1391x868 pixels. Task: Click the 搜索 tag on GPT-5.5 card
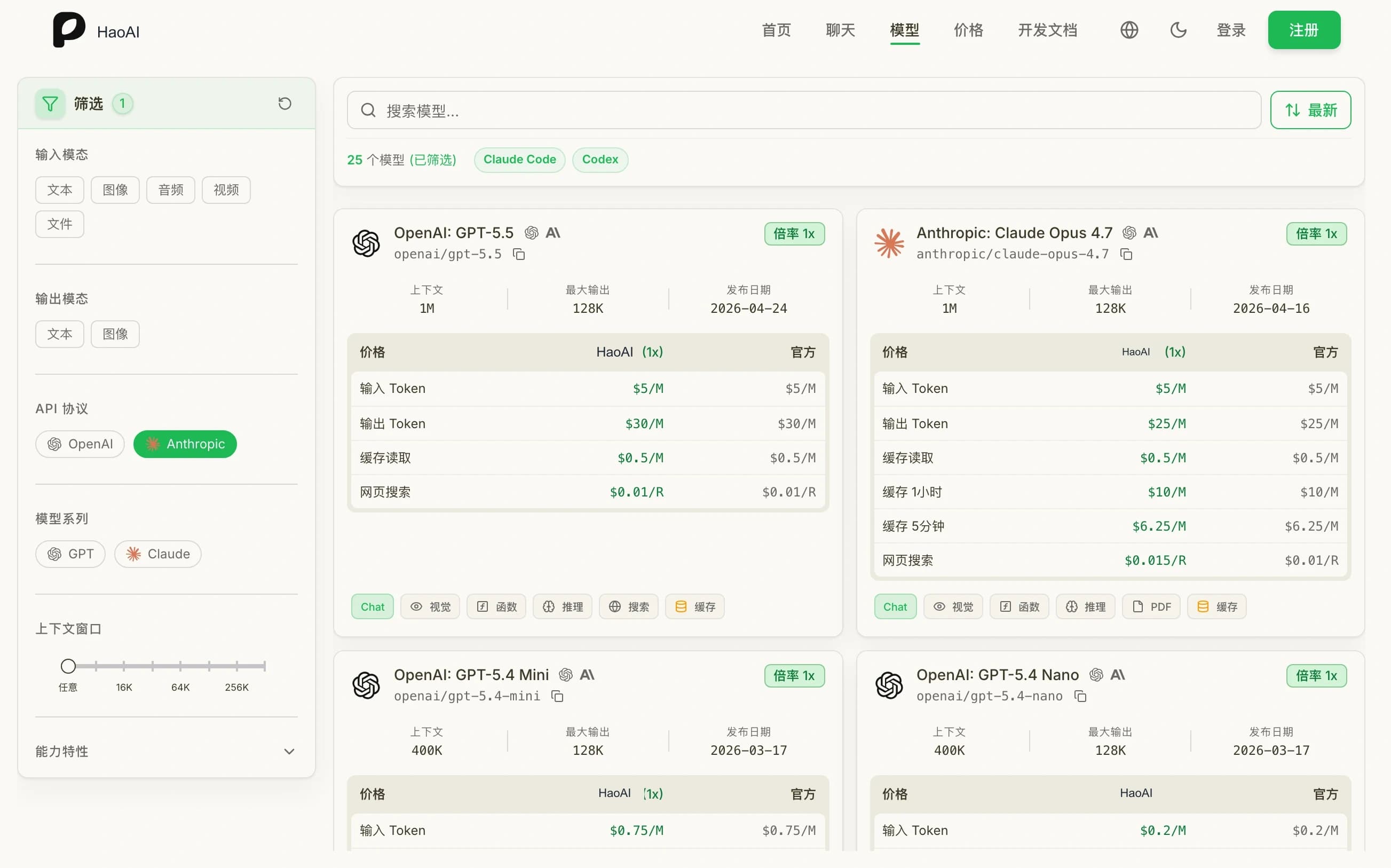(x=628, y=607)
